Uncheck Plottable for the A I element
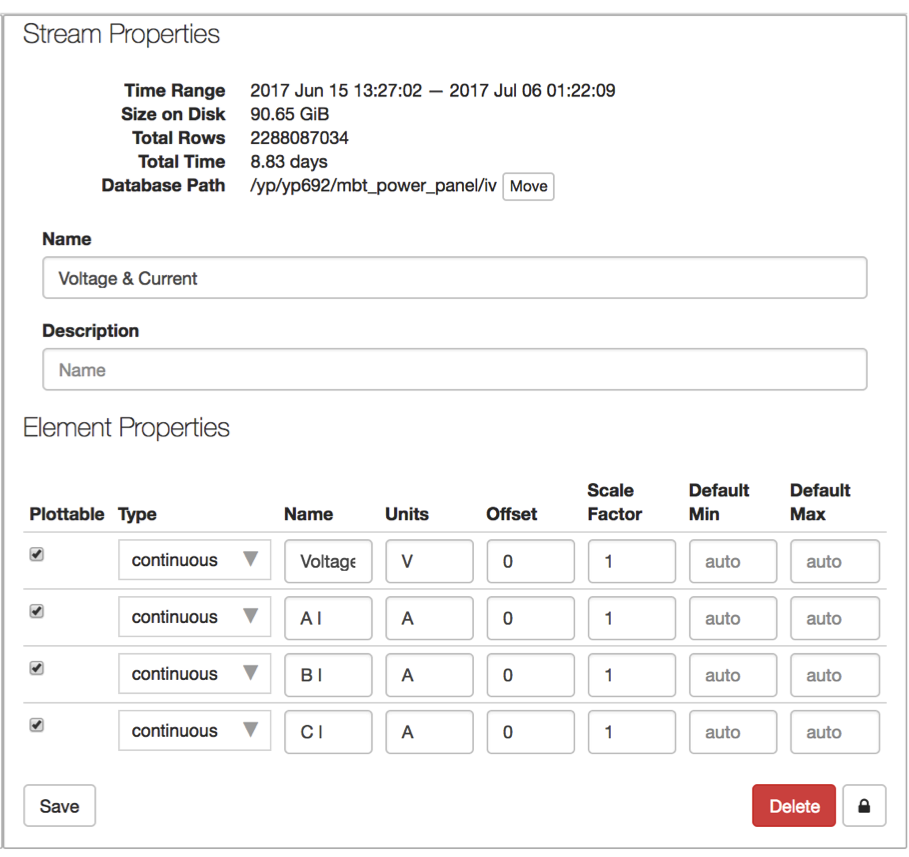The height and width of the screenshot is (857, 909). coord(37,611)
